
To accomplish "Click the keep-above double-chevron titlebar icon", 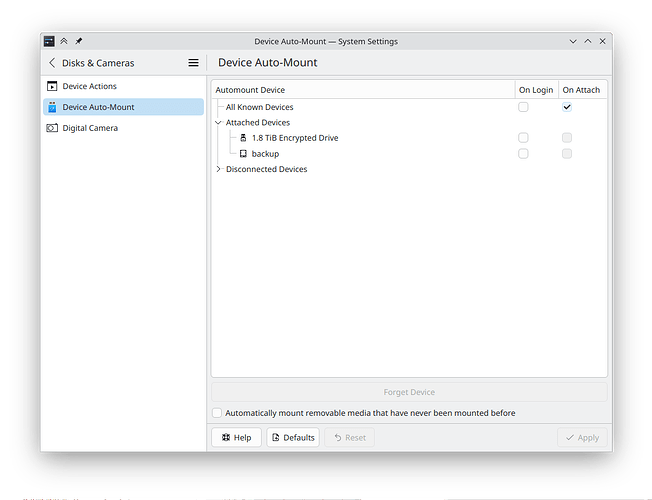I will (64, 41).
